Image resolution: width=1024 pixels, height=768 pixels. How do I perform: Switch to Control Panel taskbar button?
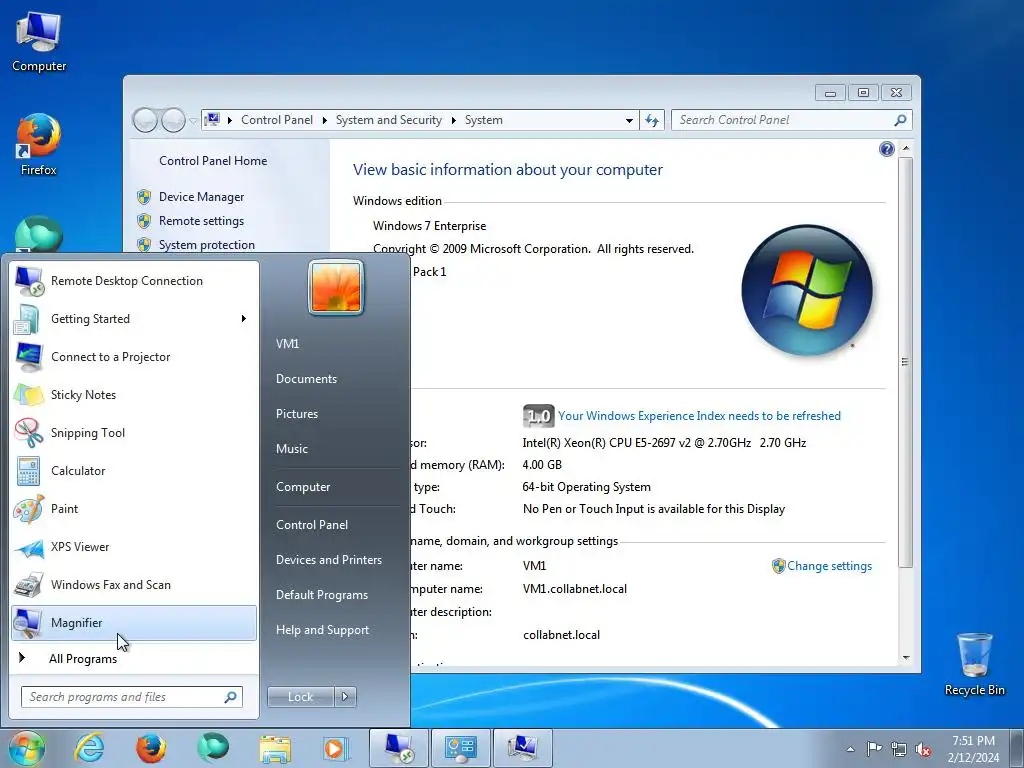460,748
